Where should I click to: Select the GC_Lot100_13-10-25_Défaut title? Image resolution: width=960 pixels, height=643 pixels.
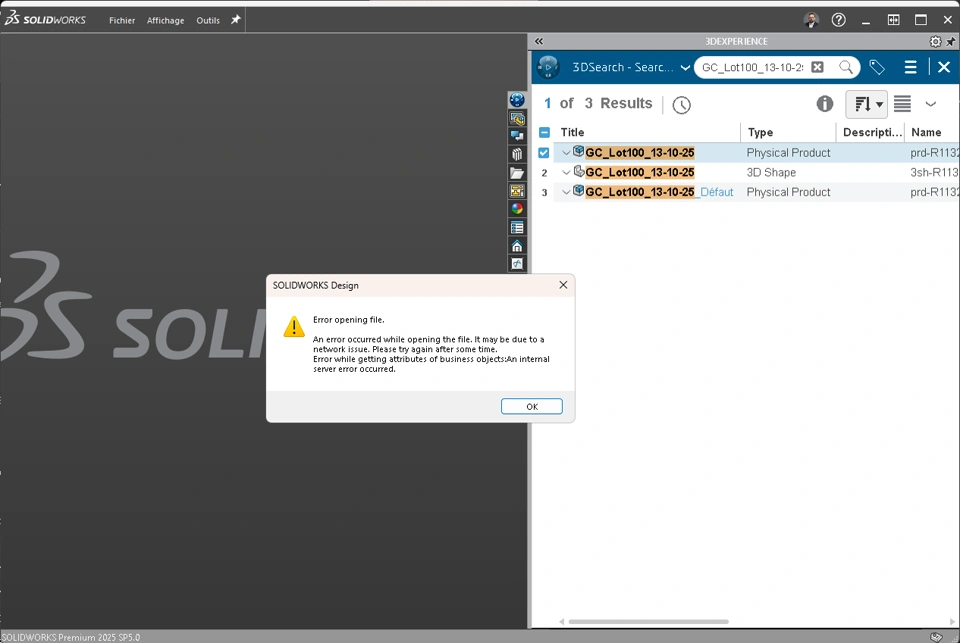click(x=659, y=192)
